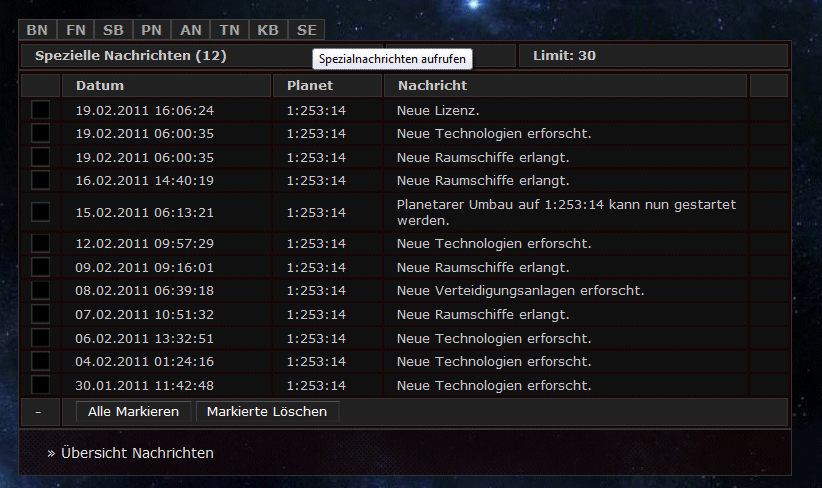Click the minus button in the bottom bar
The height and width of the screenshot is (488, 822).
coord(38,411)
